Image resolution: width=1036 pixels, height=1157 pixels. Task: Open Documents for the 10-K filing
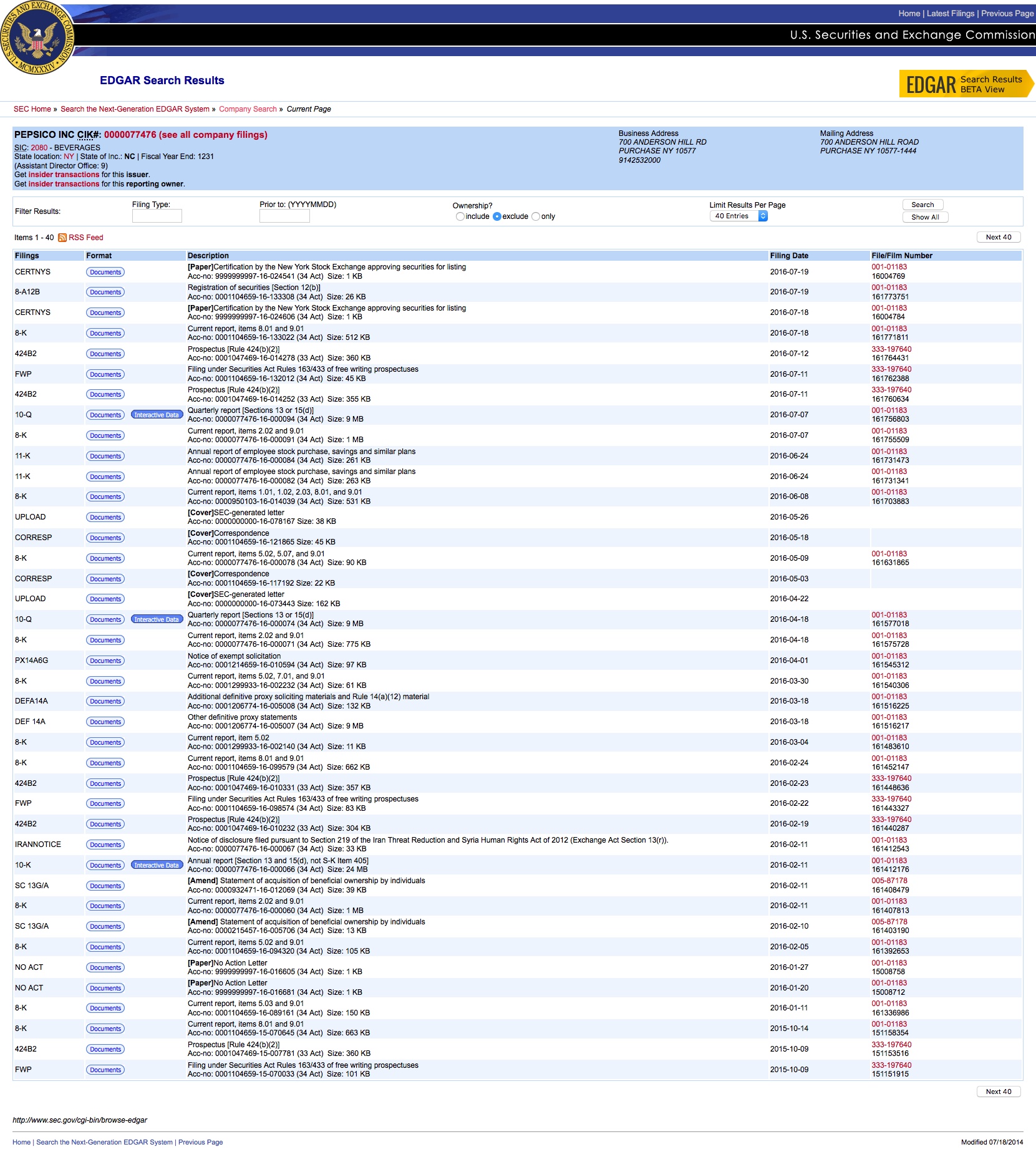(105, 865)
